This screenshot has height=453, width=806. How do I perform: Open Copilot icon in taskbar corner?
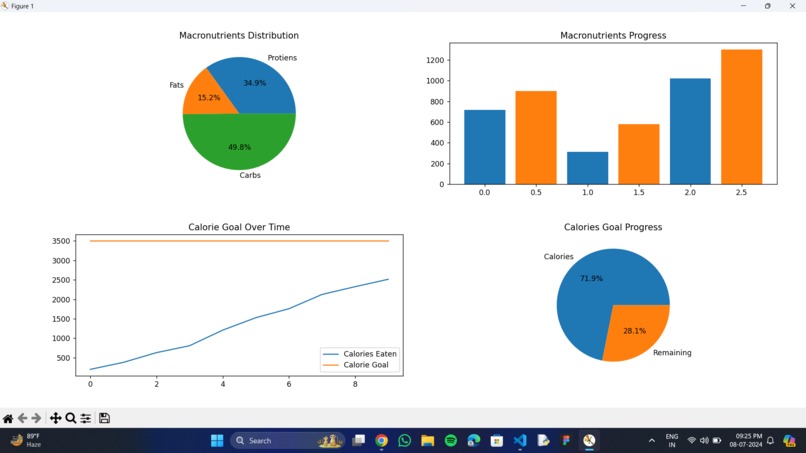789,441
